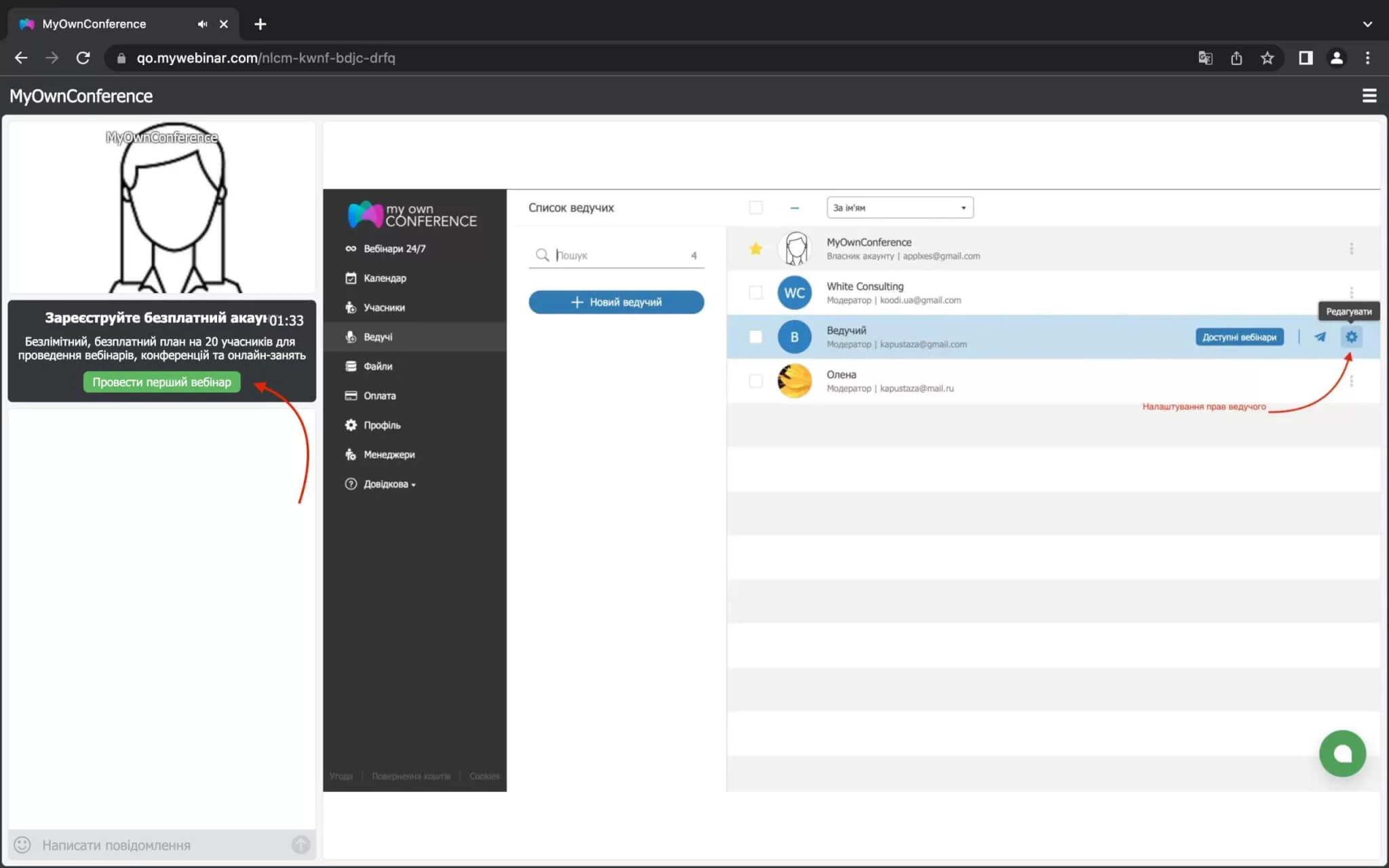This screenshot has width=1389, height=868.
Task: Tick the checkbox for Олена
Action: (756, 381)
